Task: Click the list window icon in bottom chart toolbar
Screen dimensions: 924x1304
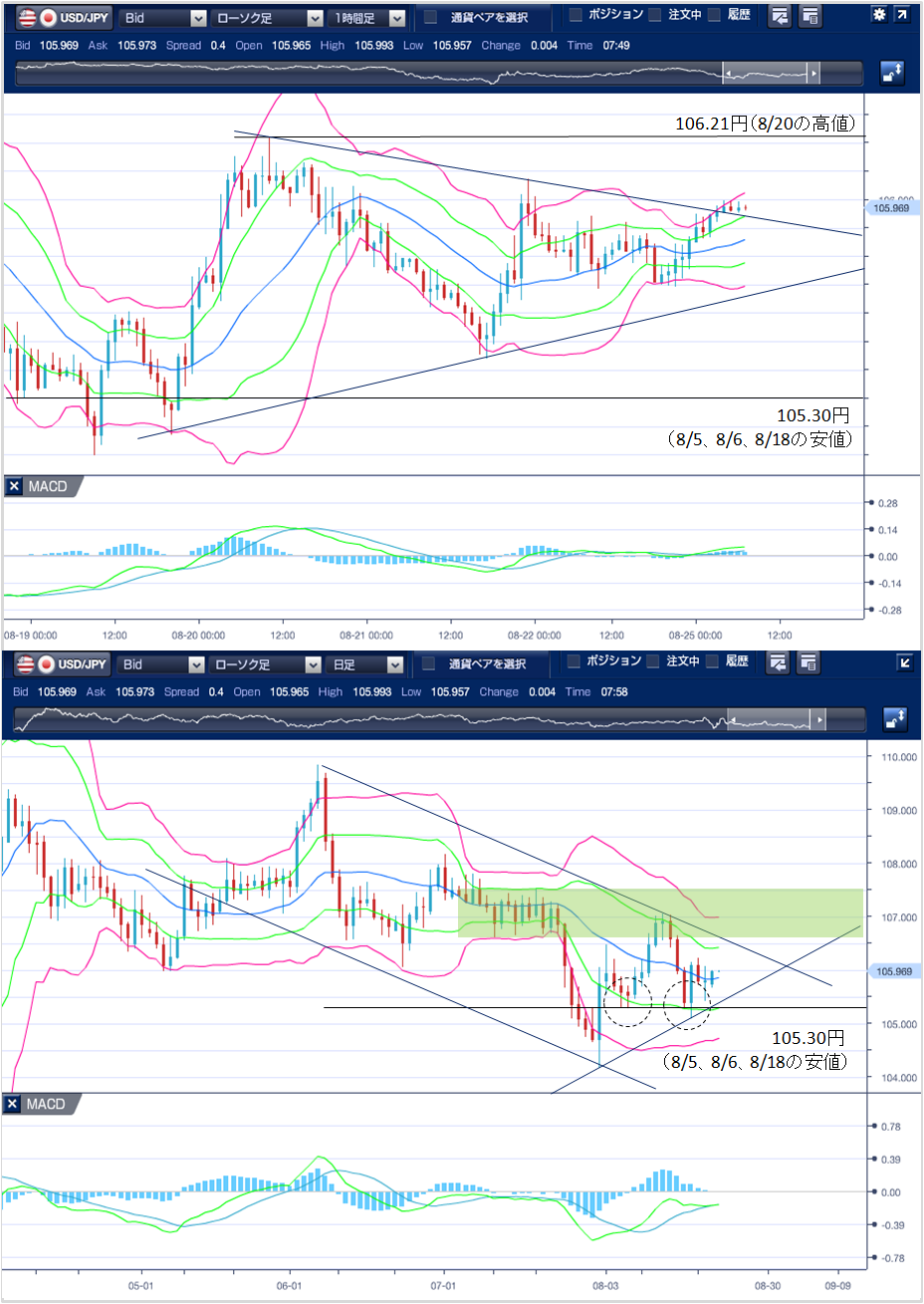Action: click(808, 662)
